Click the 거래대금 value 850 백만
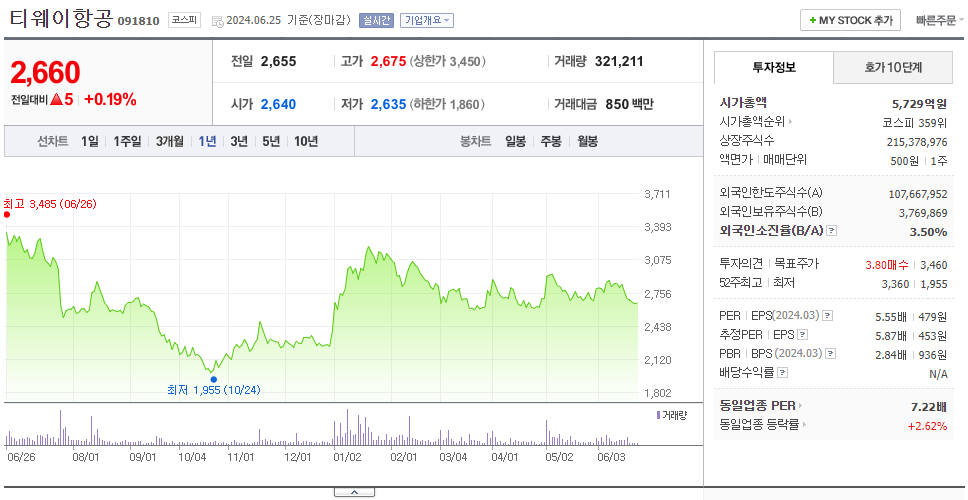This screenshot has height=500, width=968. tap(629, 105)
